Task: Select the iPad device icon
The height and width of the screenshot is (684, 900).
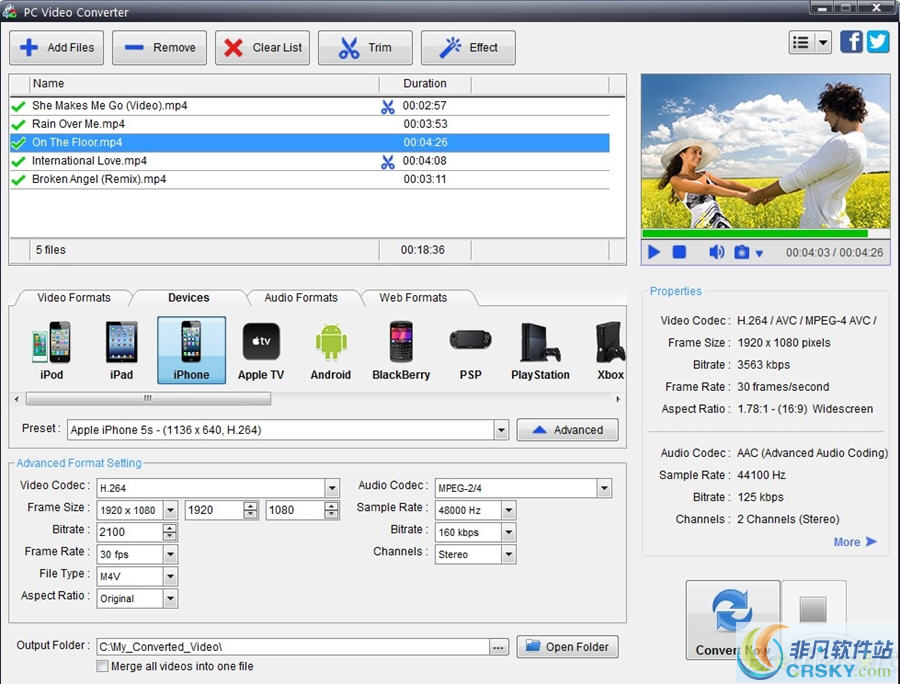Action: tap(121, 350)
